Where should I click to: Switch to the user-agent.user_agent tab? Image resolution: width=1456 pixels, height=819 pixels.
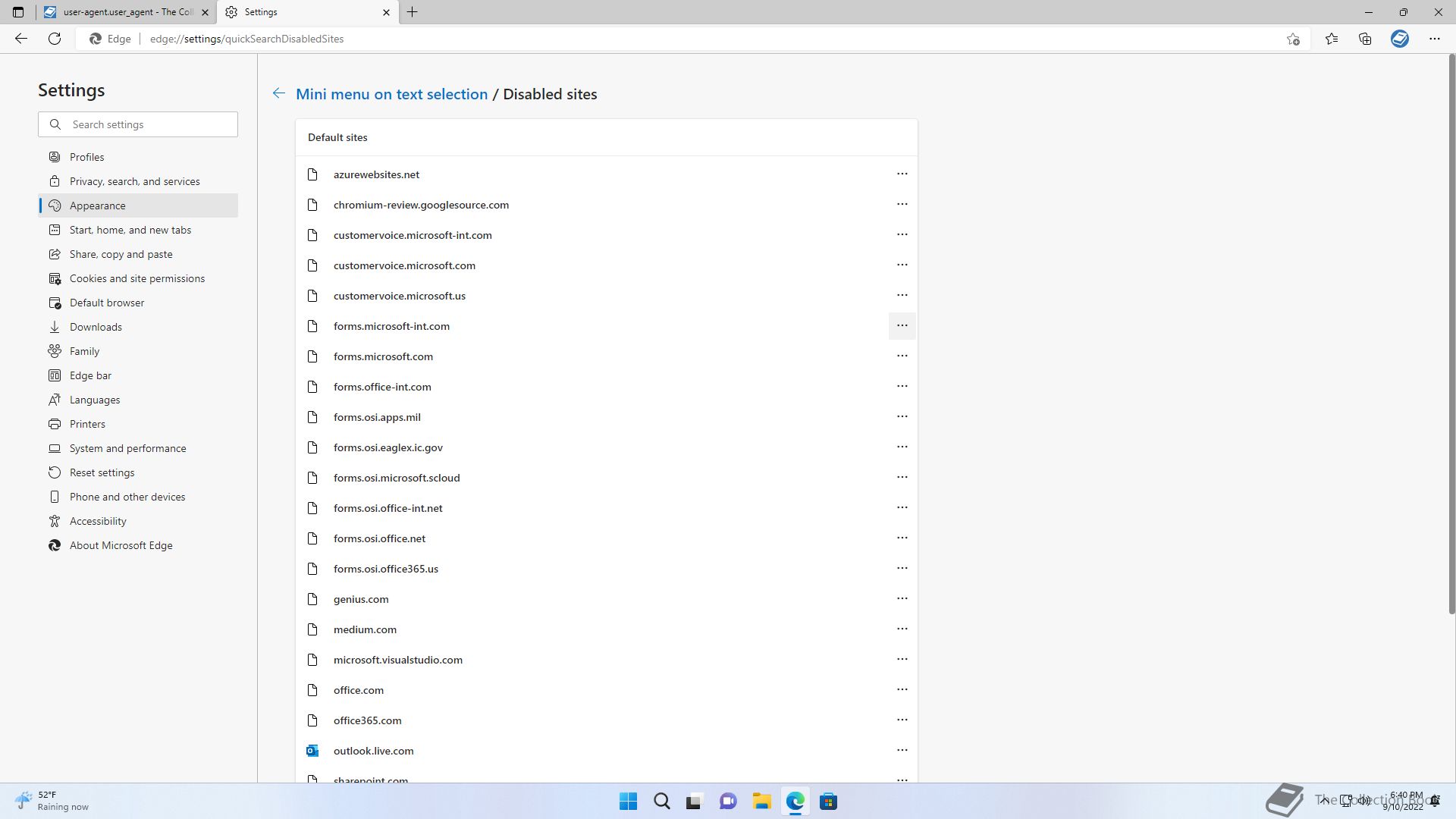pyautogui.click(x=126, y=12)
